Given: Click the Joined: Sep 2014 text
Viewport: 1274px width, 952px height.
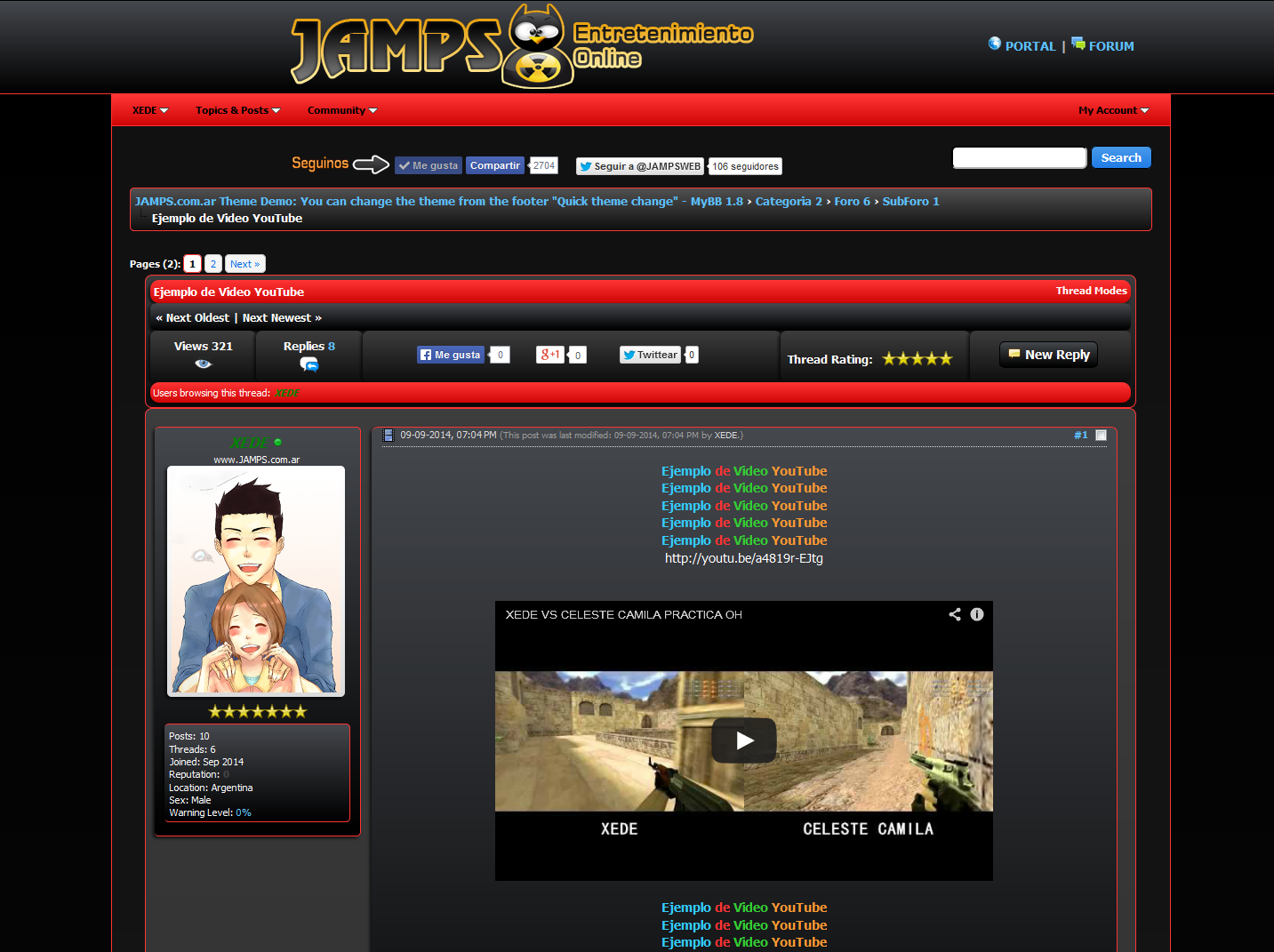Looking at the screenshot, I should click(x=206, y=763).
